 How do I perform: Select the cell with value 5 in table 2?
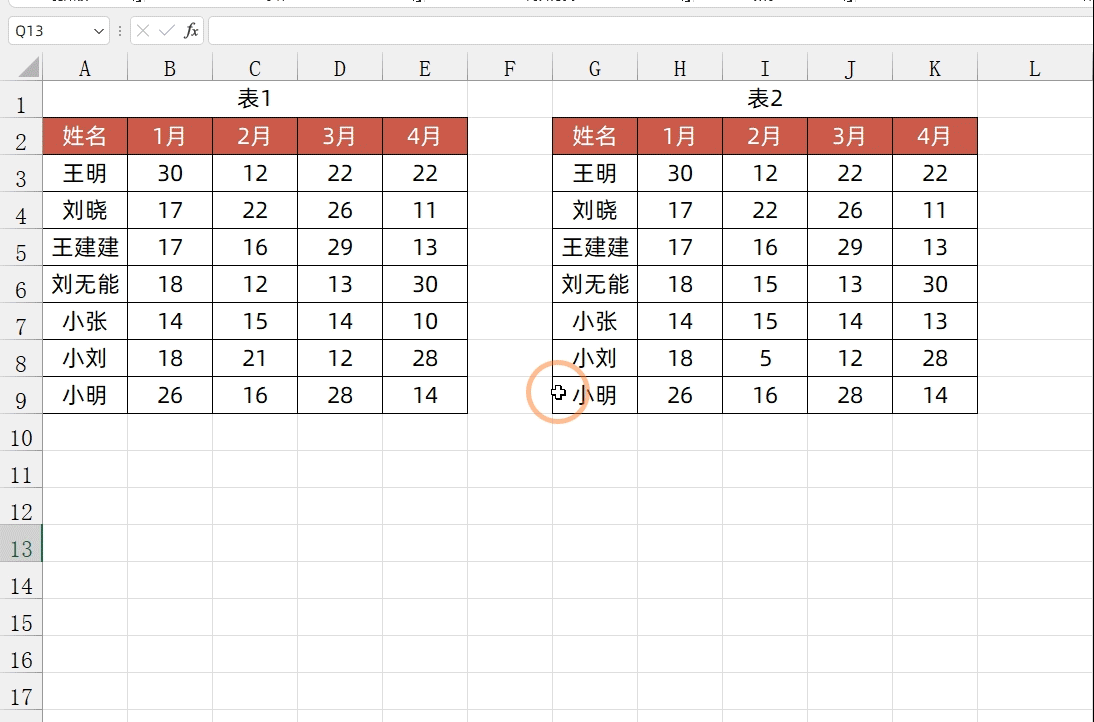click(x=765, y=358)
